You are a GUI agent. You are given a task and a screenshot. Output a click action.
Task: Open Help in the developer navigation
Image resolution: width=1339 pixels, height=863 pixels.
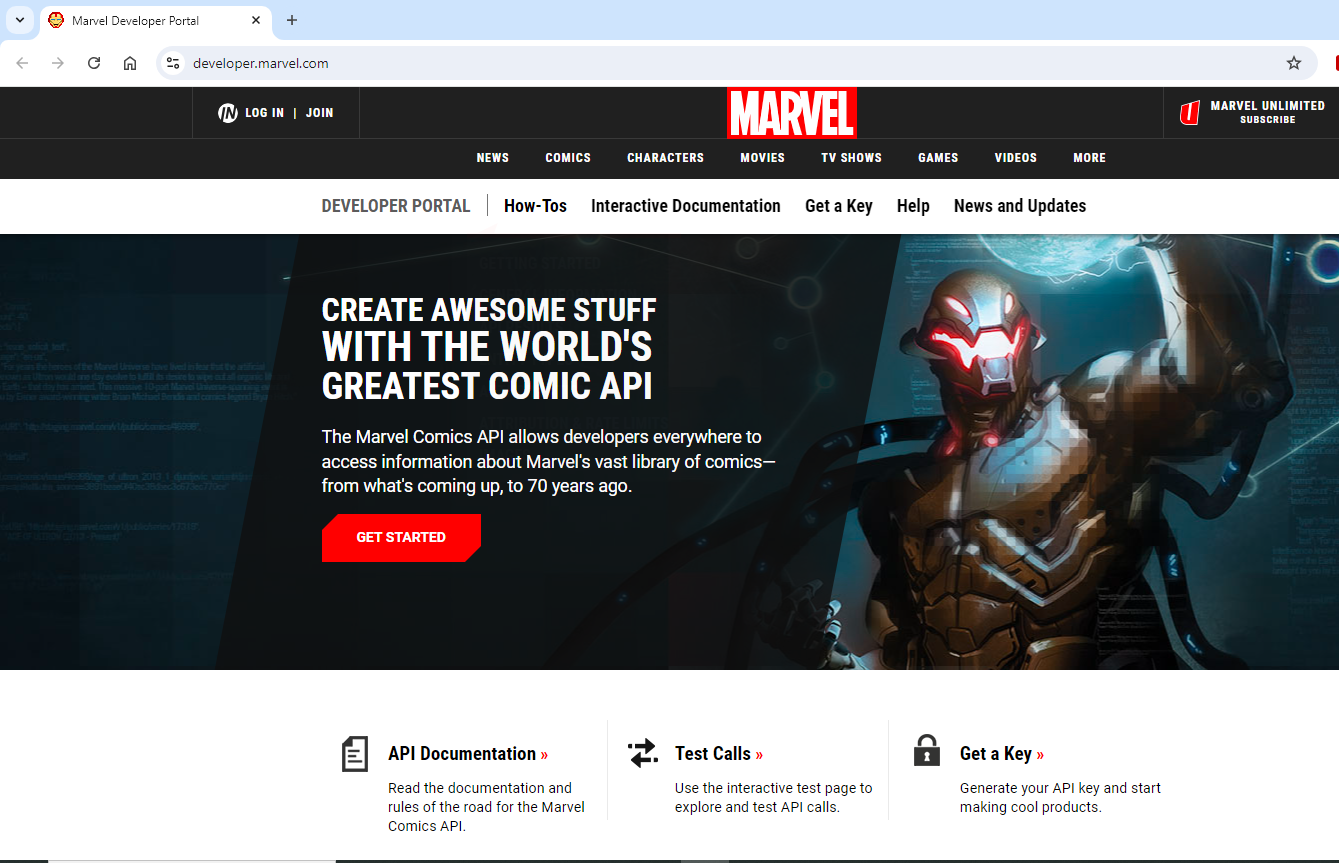click(x=913, y=206)
